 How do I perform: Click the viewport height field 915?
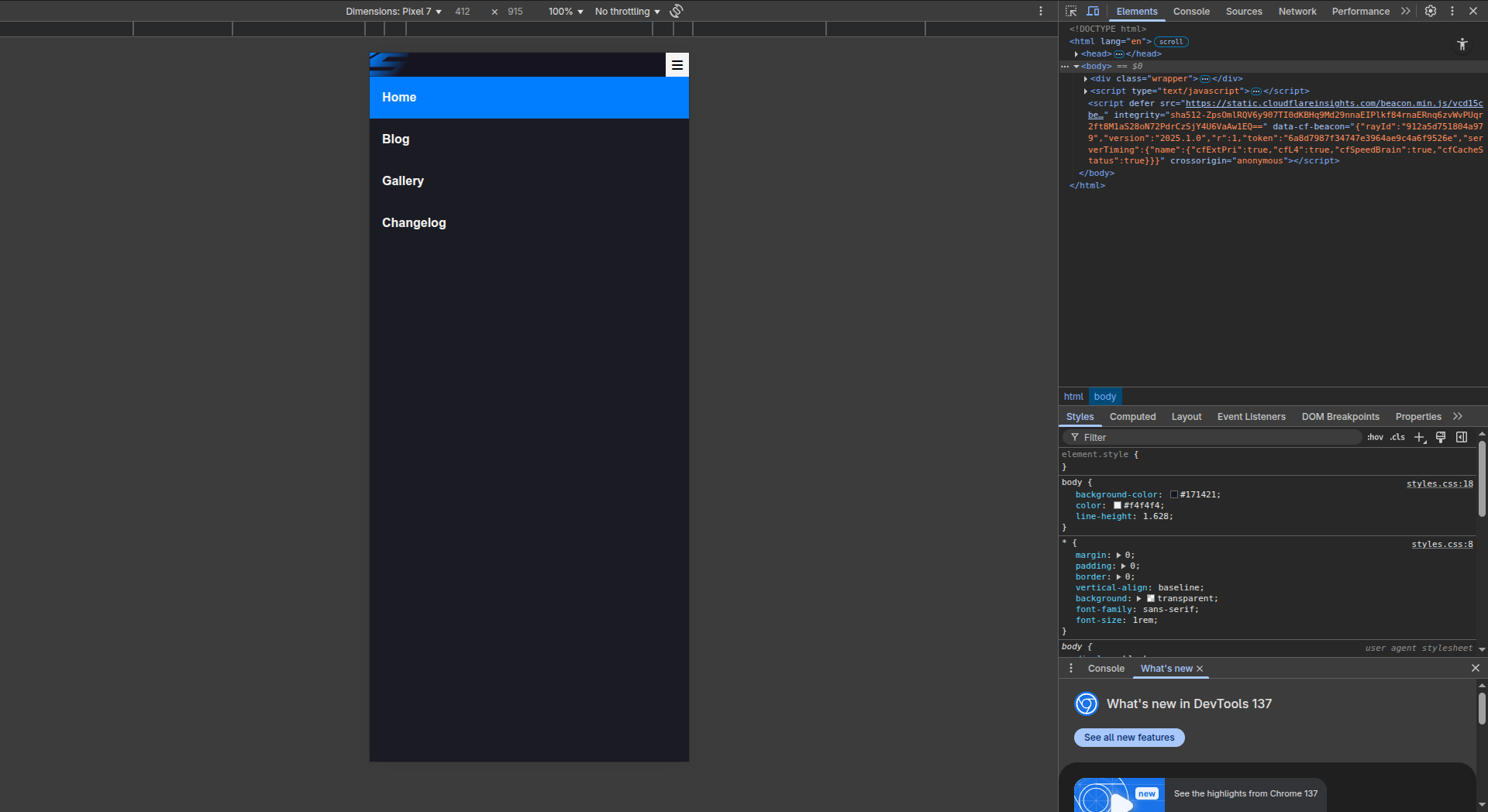[x=515, y=12]
